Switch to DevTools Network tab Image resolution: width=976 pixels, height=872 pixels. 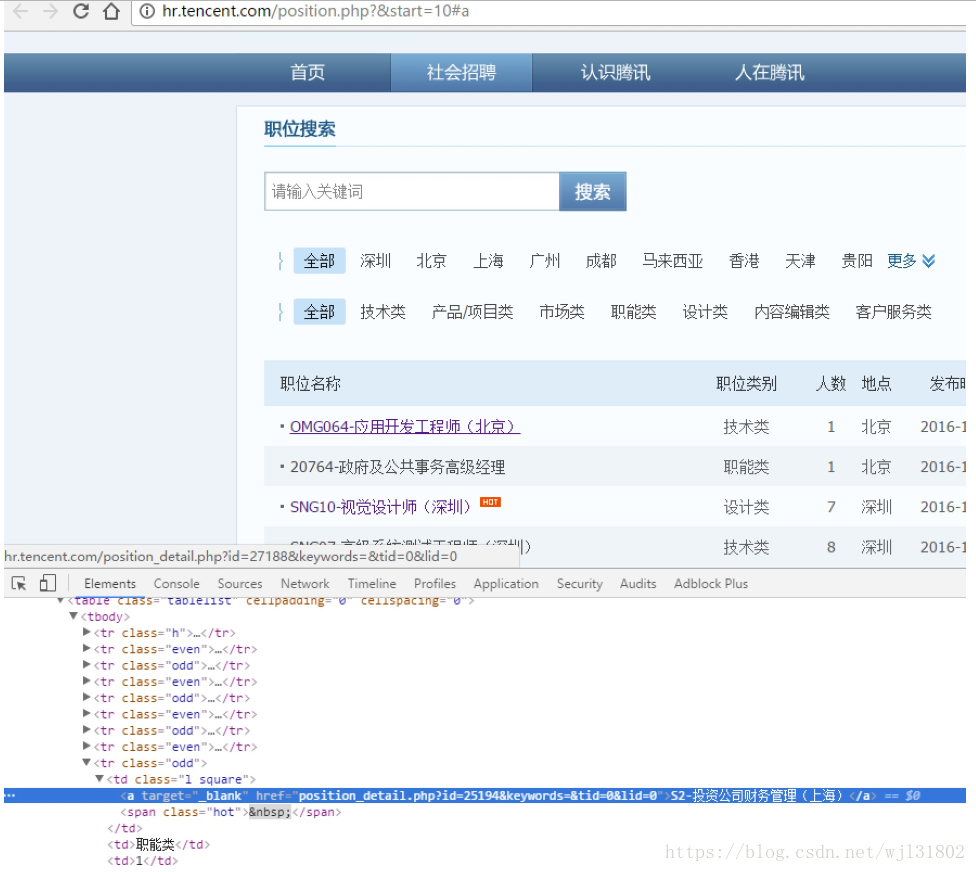305,584
